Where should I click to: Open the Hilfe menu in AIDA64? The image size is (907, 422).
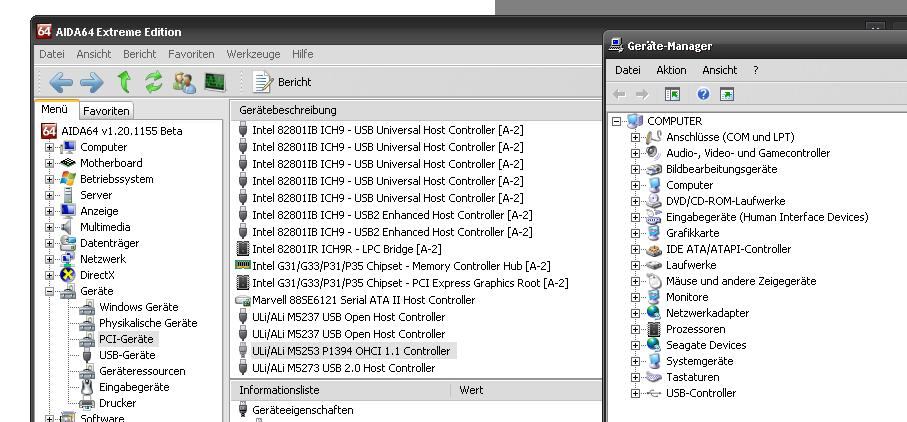(x=303, y=54)
